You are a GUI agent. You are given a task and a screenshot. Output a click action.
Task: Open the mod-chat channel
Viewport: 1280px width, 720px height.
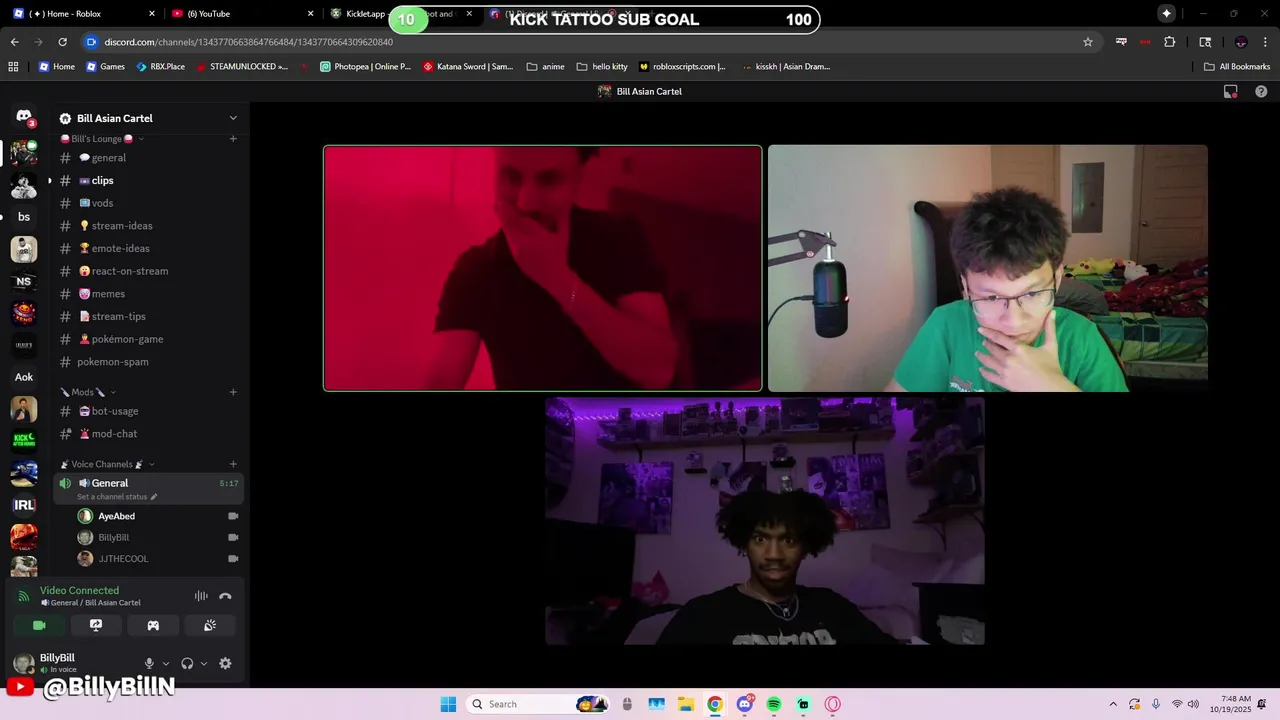coord(148,434)
